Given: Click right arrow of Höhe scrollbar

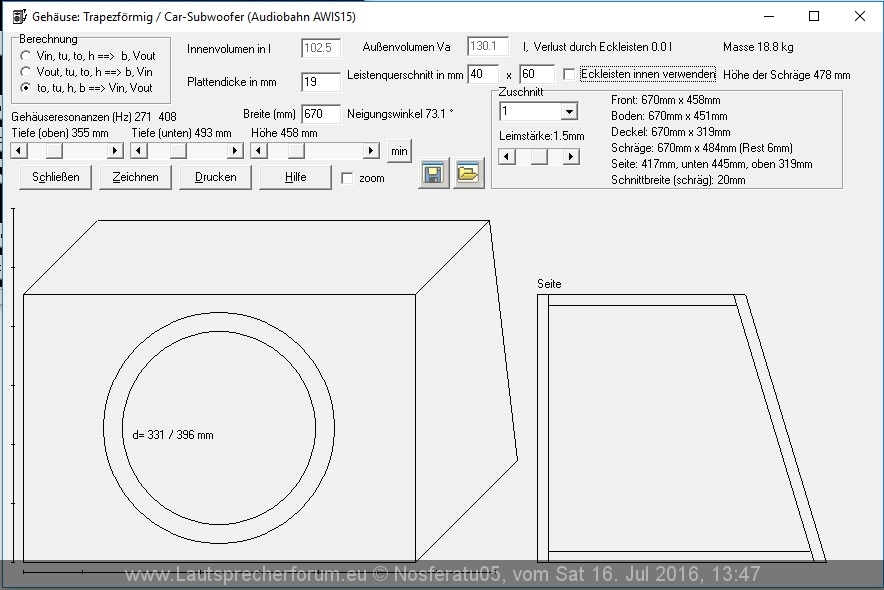Looking at the screenshot, I should point(371,151).
